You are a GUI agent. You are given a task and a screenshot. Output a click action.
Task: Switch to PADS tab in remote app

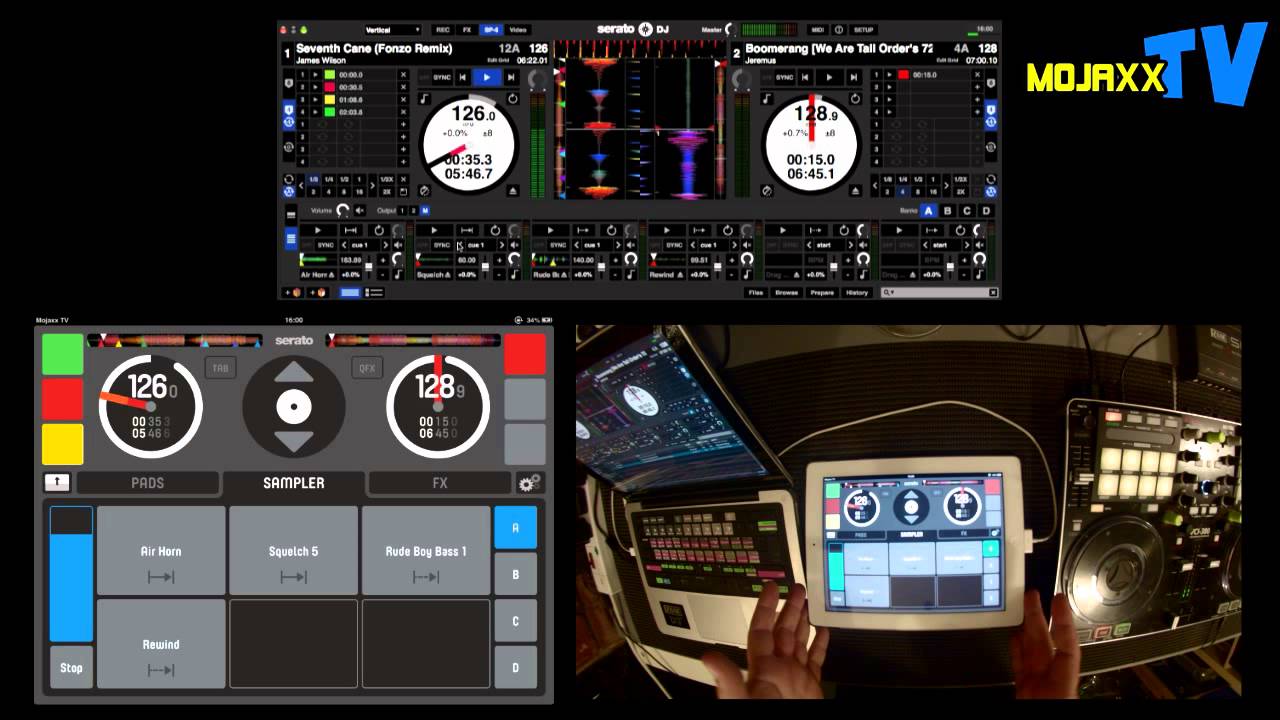(148, 483)
